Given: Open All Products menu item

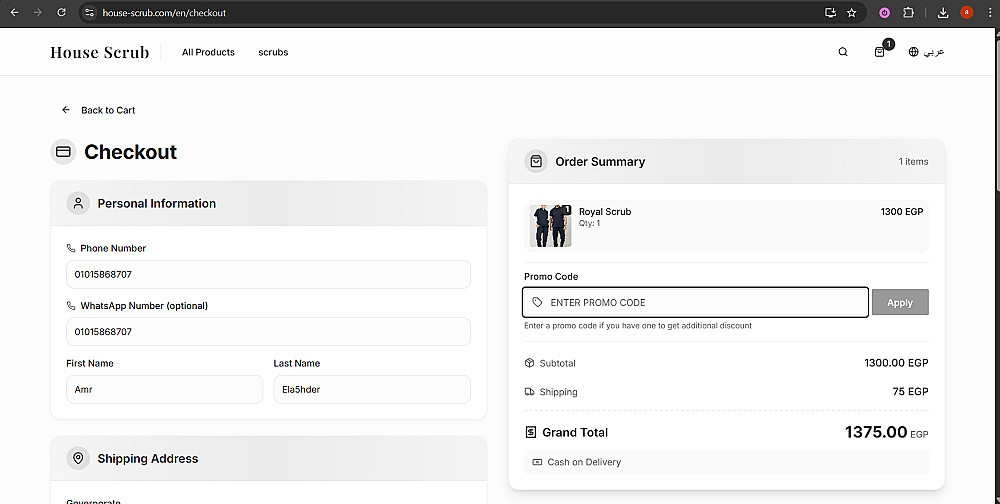Looking at the screenshot, I should [x=208, y=52].
